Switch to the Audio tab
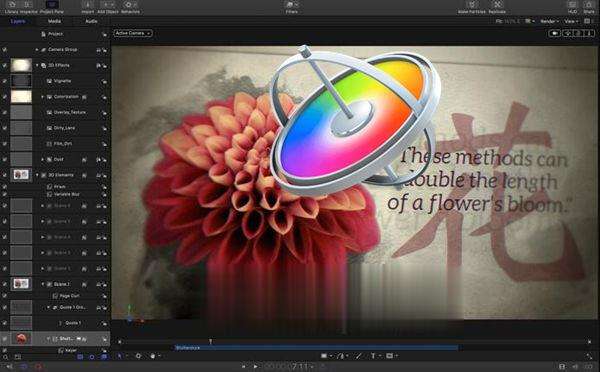Viewport: 600px width, 372px height. coord(91,21)
